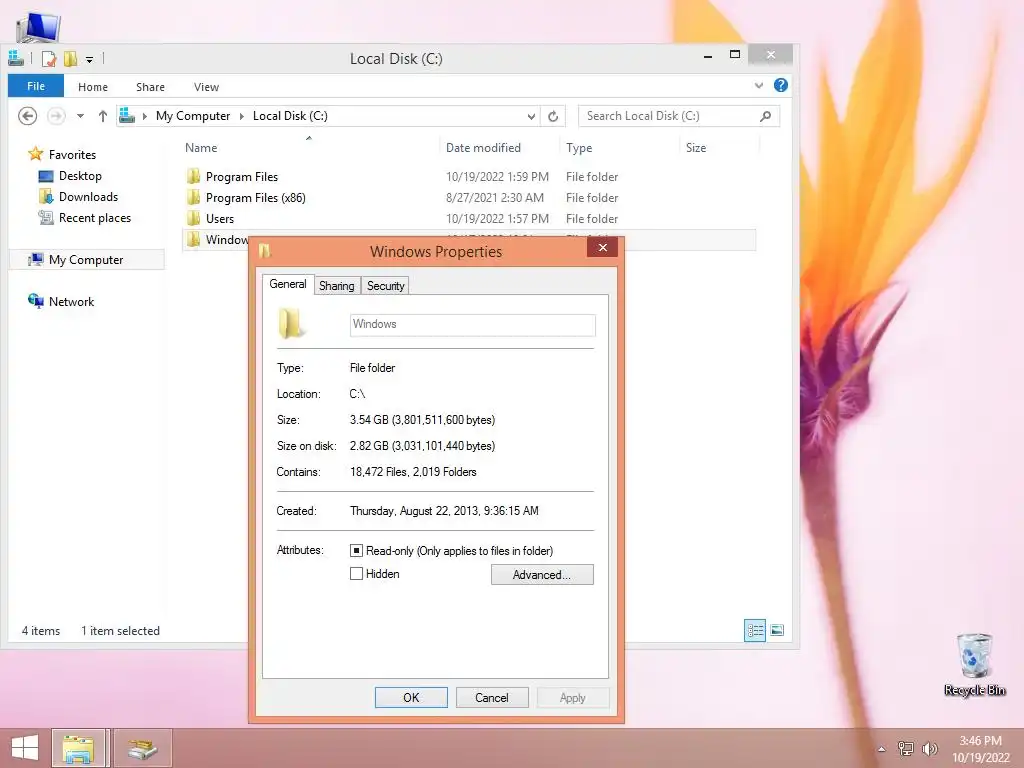
Task: Select Favorites star in navigation pane
Action: (35, 154)
